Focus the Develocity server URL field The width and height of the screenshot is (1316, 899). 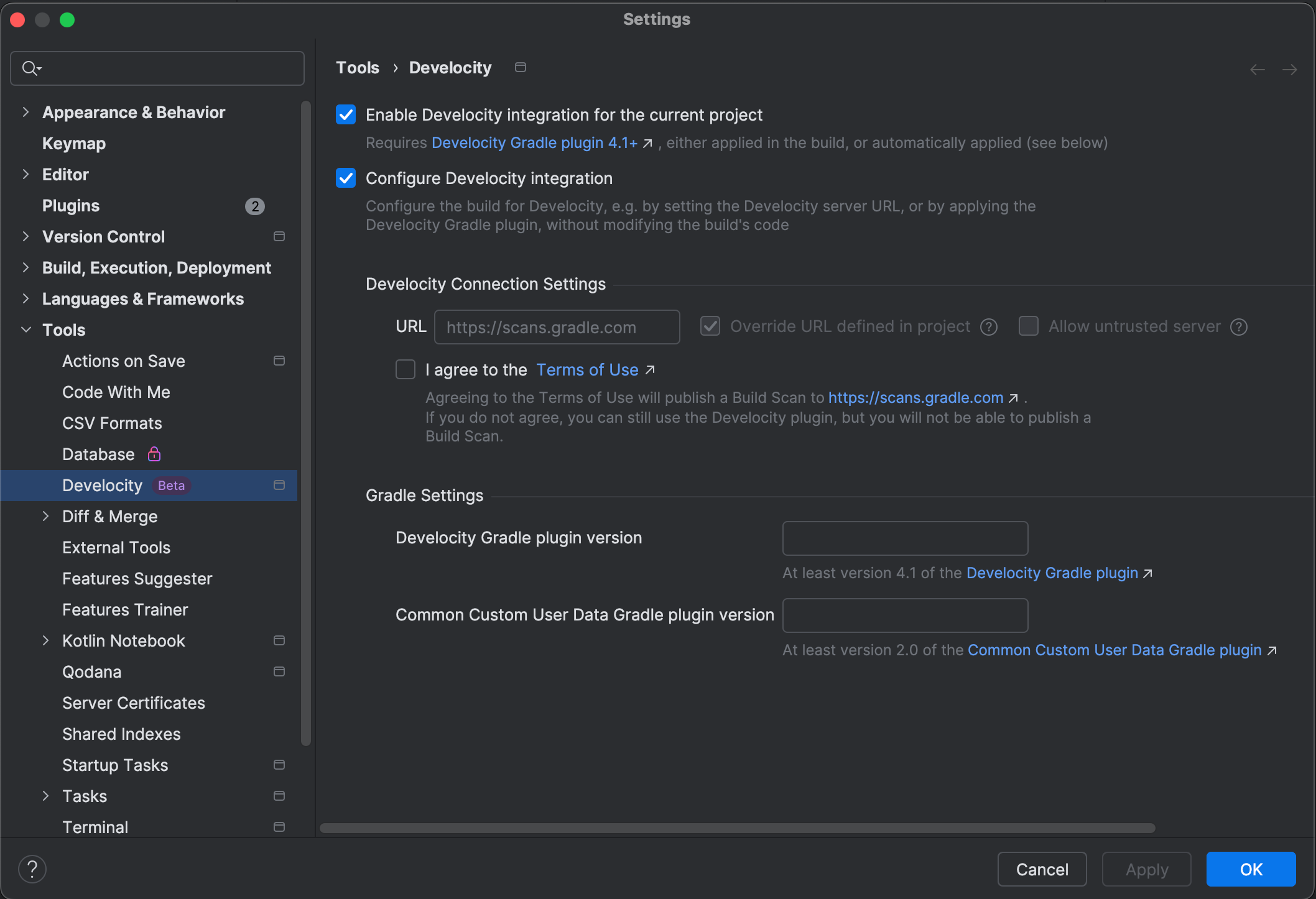557,327
